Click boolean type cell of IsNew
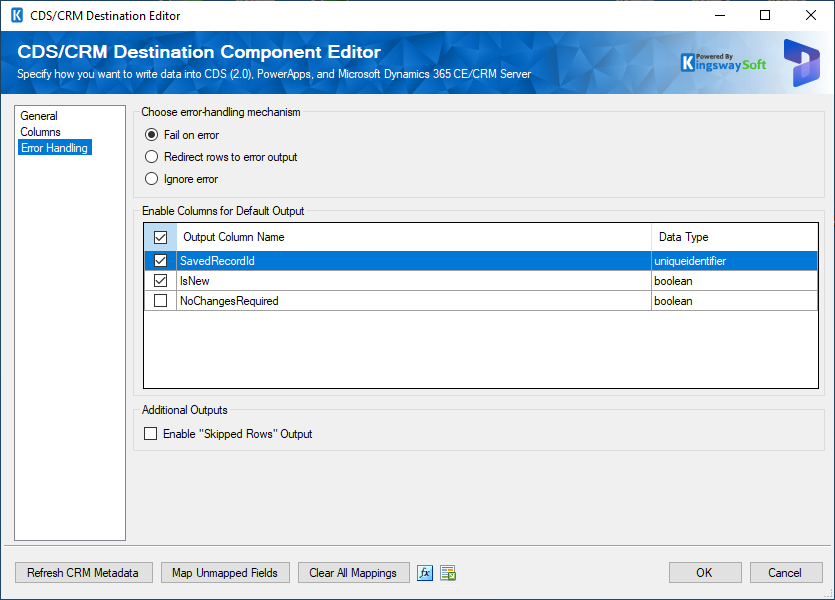This screenshot has height=600, width=835. point(734,281)
